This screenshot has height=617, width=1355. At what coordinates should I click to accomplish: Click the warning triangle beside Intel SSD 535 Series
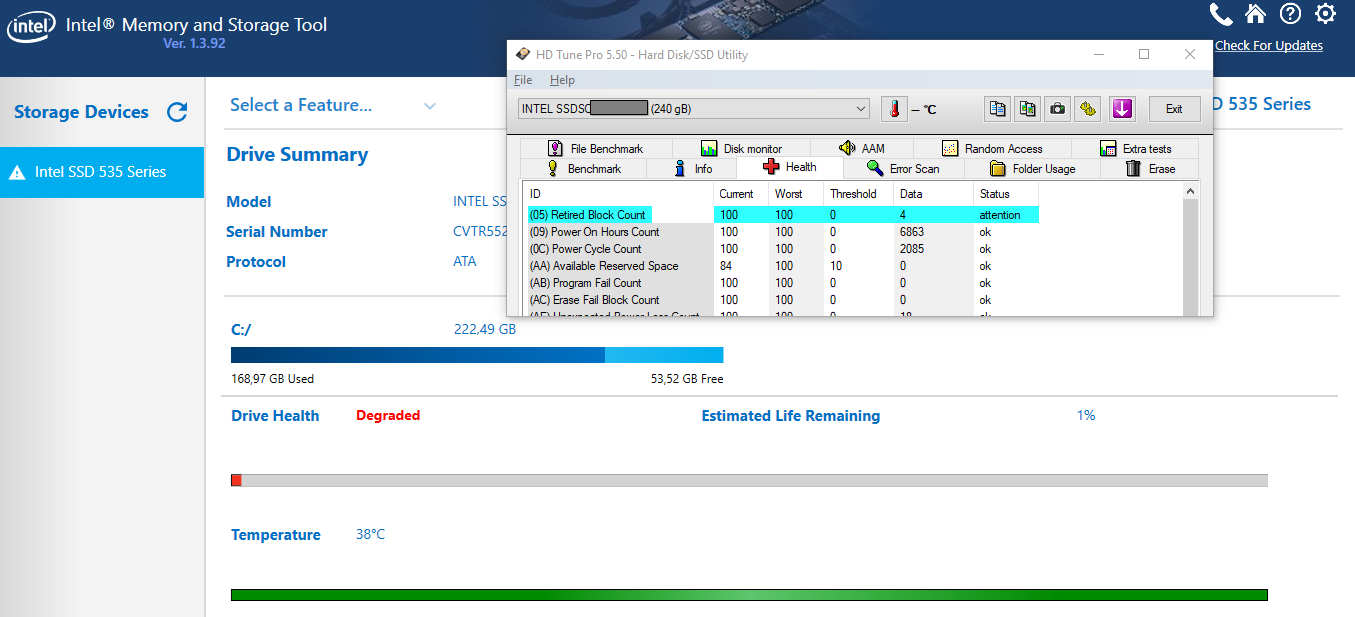click(17, 173)
